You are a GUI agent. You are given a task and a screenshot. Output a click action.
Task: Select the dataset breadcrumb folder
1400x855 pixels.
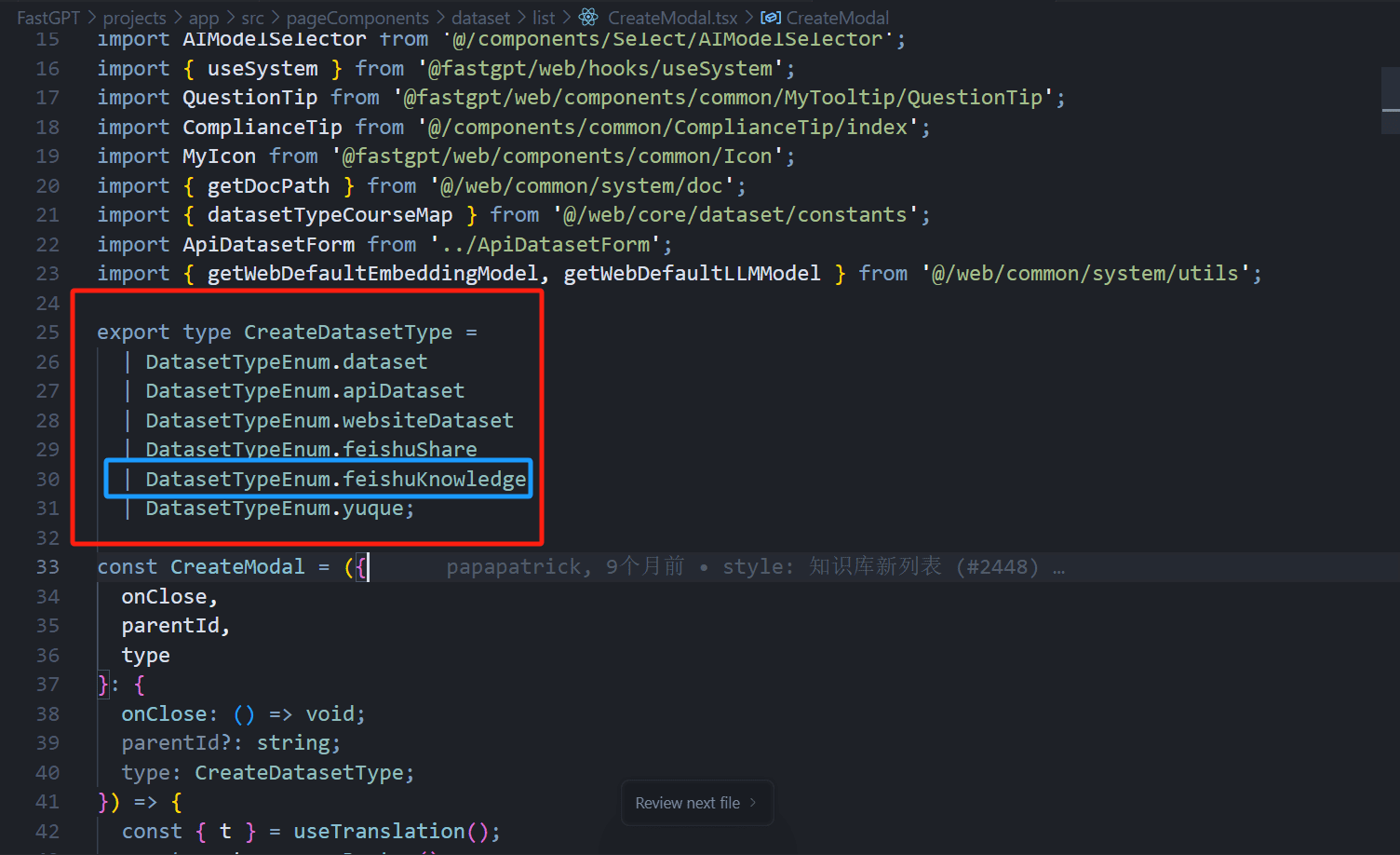click(480, 18)
